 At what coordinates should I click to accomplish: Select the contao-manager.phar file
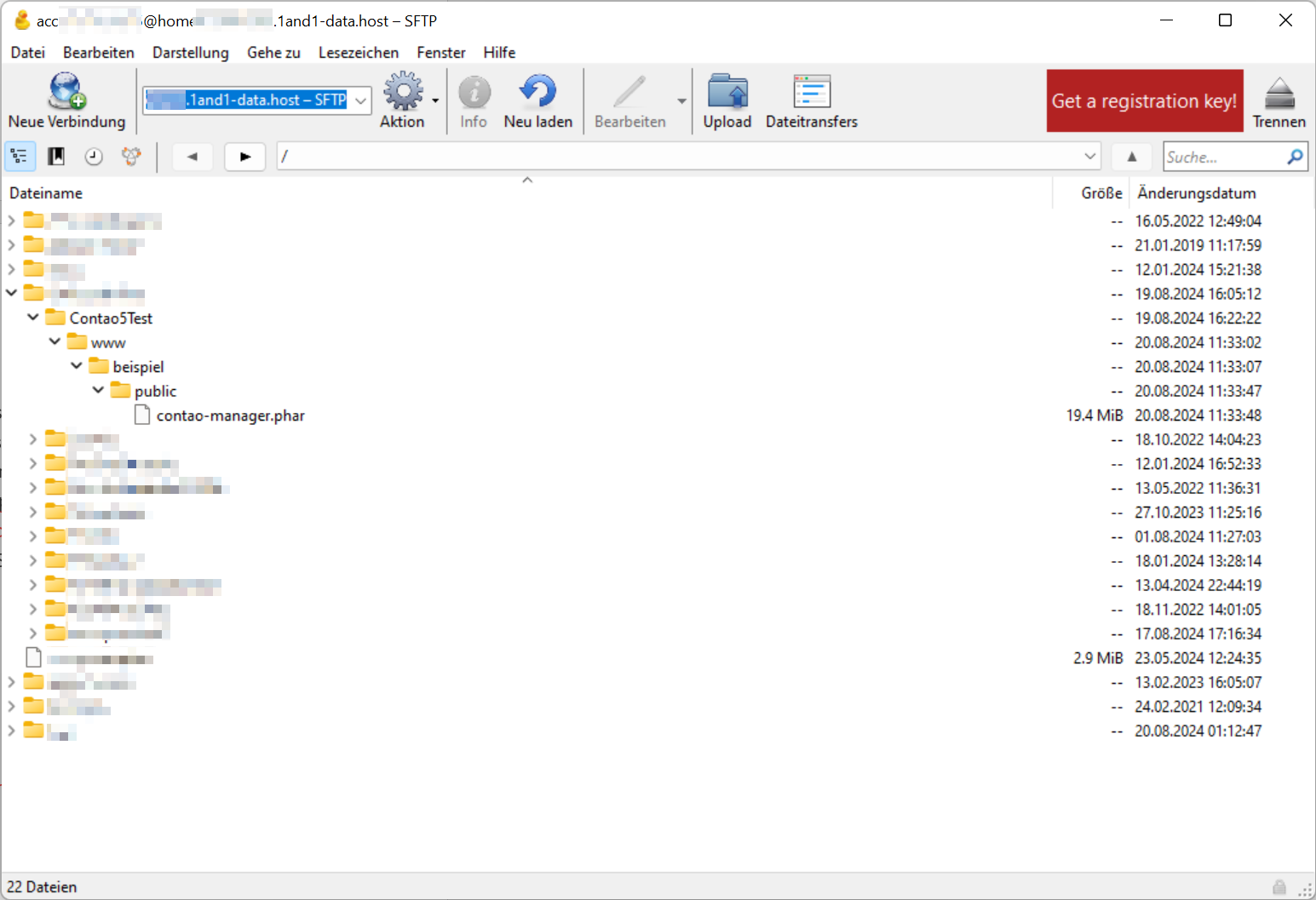point(230,416)
